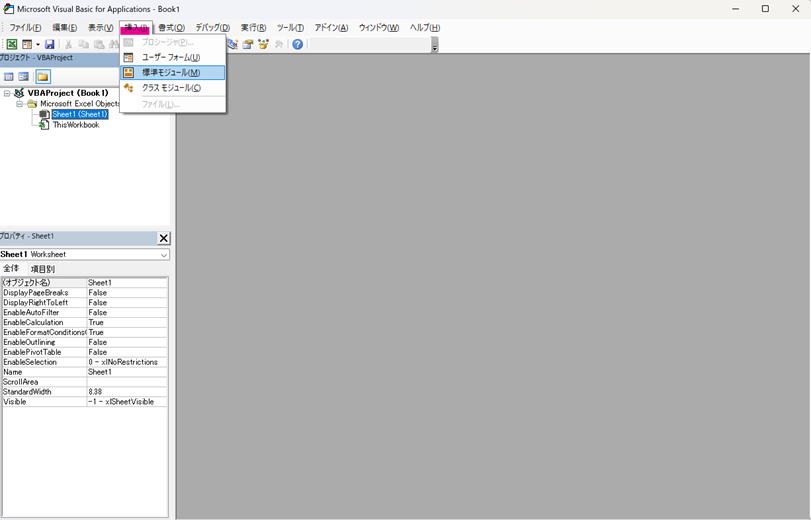Click the Name property value Sheet1
Viewport: 811px width, 520px height.
(x=127, y=372)
